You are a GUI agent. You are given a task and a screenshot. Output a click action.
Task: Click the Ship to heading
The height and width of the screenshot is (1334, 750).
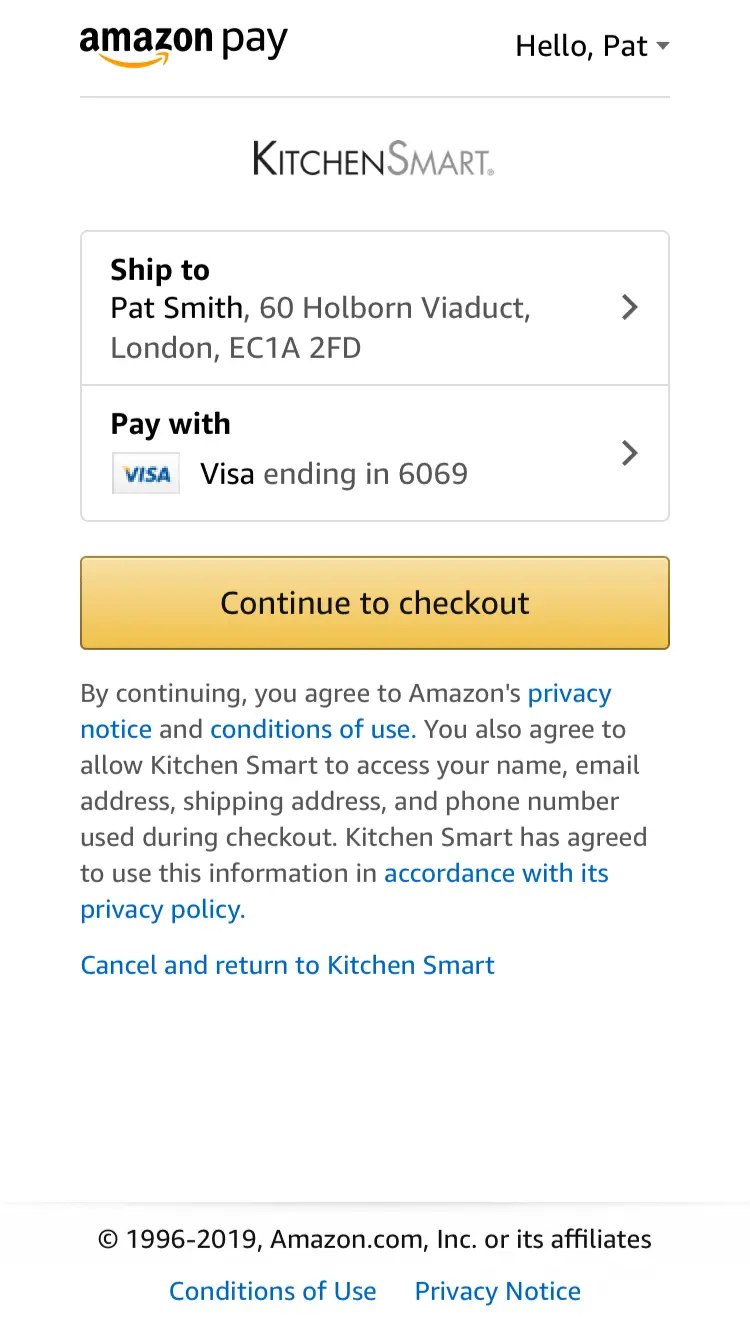pos(160,270)
